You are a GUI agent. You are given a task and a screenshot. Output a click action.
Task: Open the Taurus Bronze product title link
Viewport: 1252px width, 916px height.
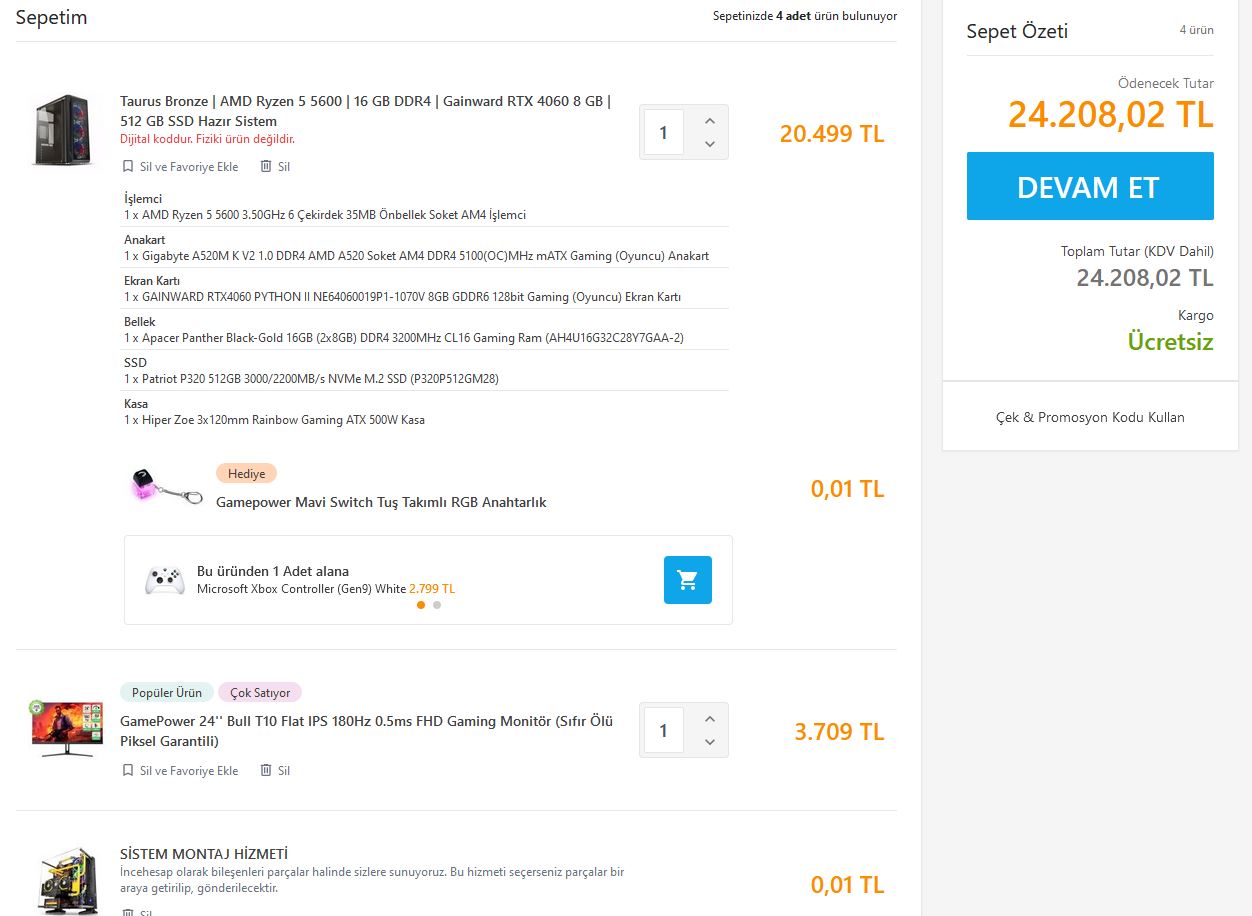[x=365, y=111]
